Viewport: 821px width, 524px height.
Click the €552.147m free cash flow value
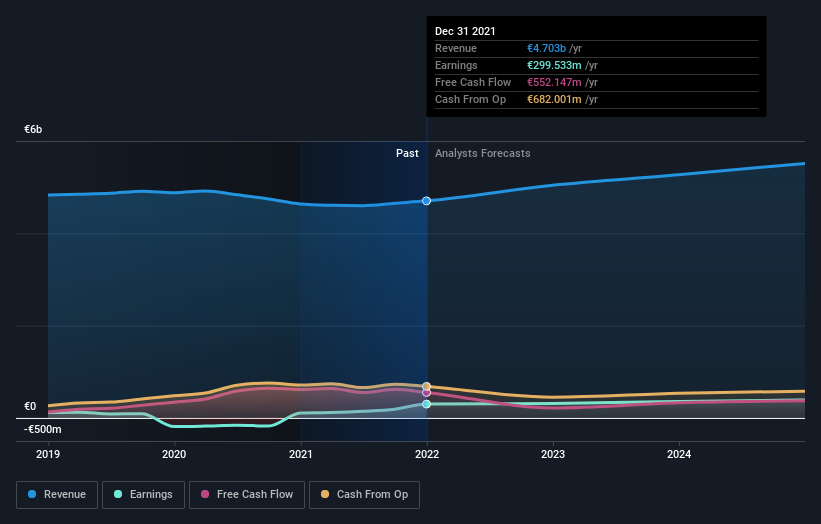(554, 82)
